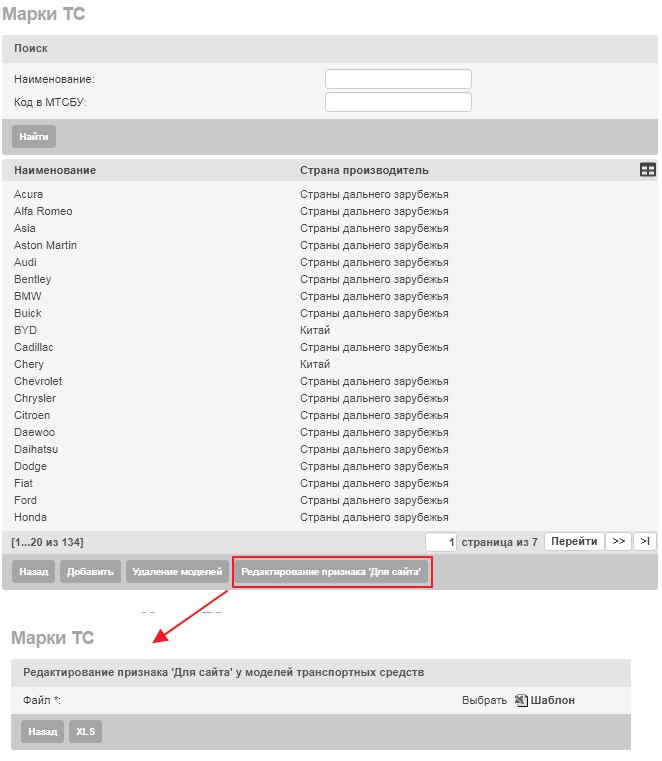
Task: Click the страница из 7 label
Action: [499, 542]
